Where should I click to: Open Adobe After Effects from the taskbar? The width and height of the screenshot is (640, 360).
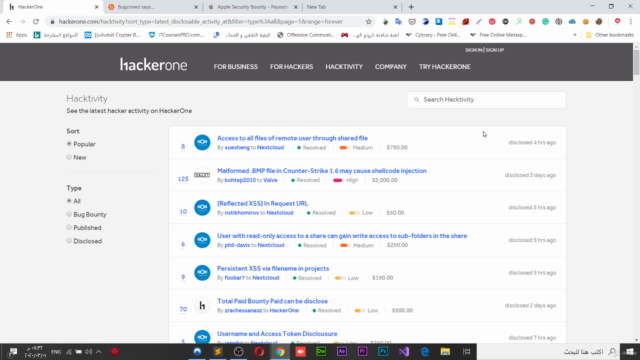point(342,351)
